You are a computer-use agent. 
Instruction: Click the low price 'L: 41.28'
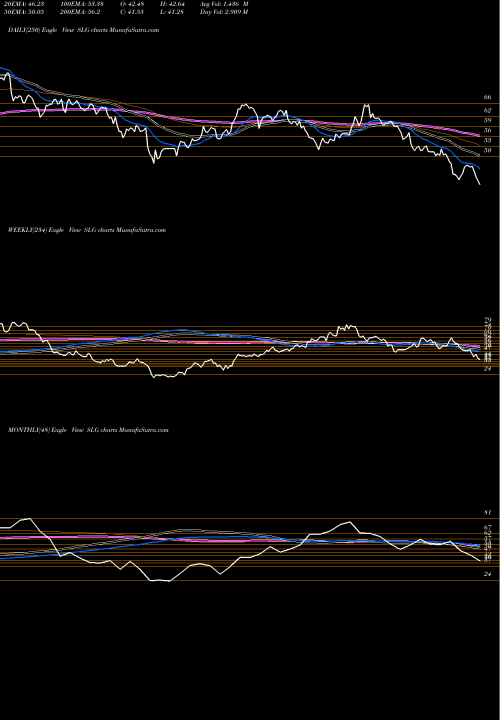coord(170,12)
